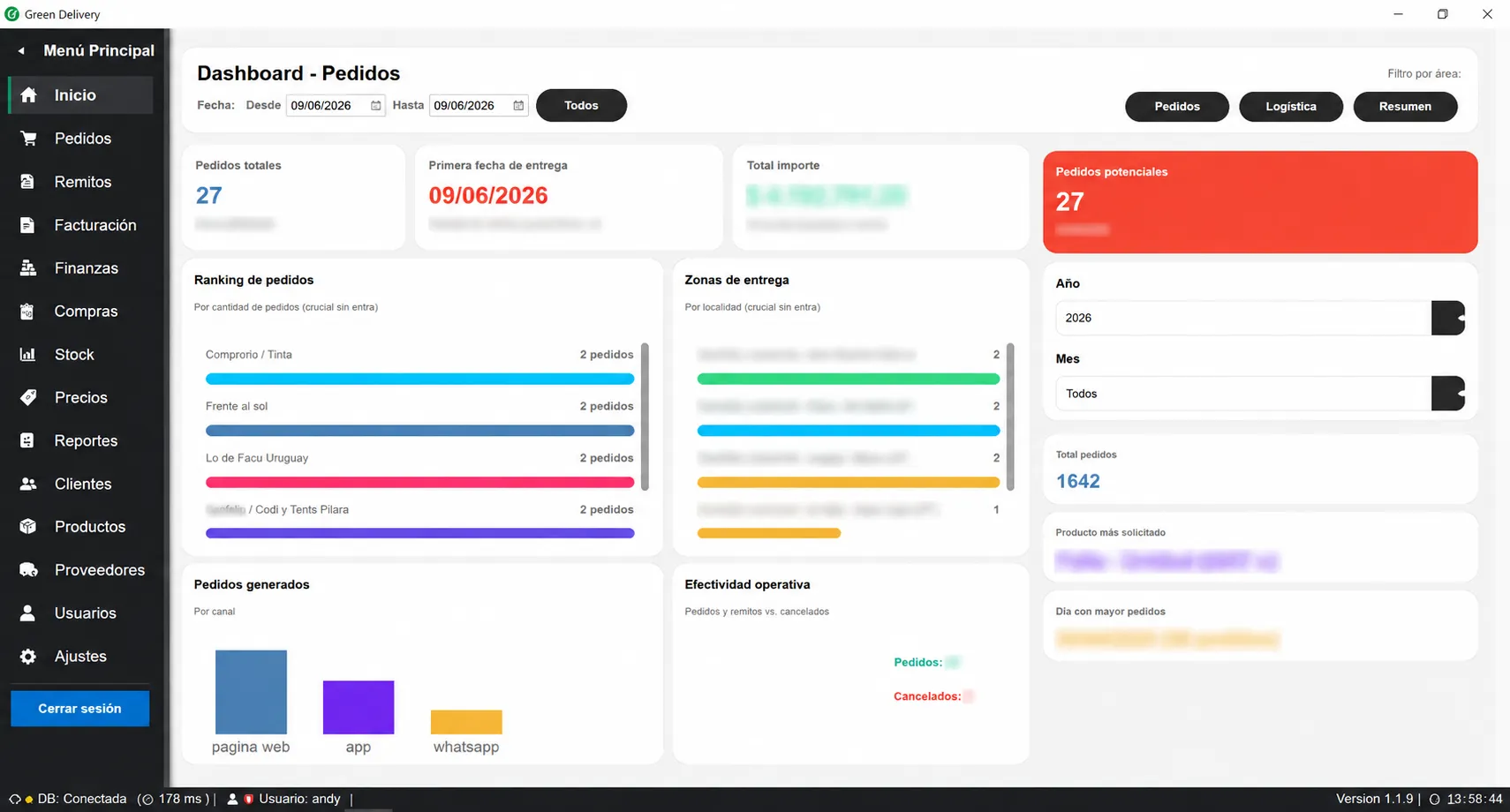Click the latency clock icon in status bar
The width and height of the screenshot is (1510, 812).
147,800
